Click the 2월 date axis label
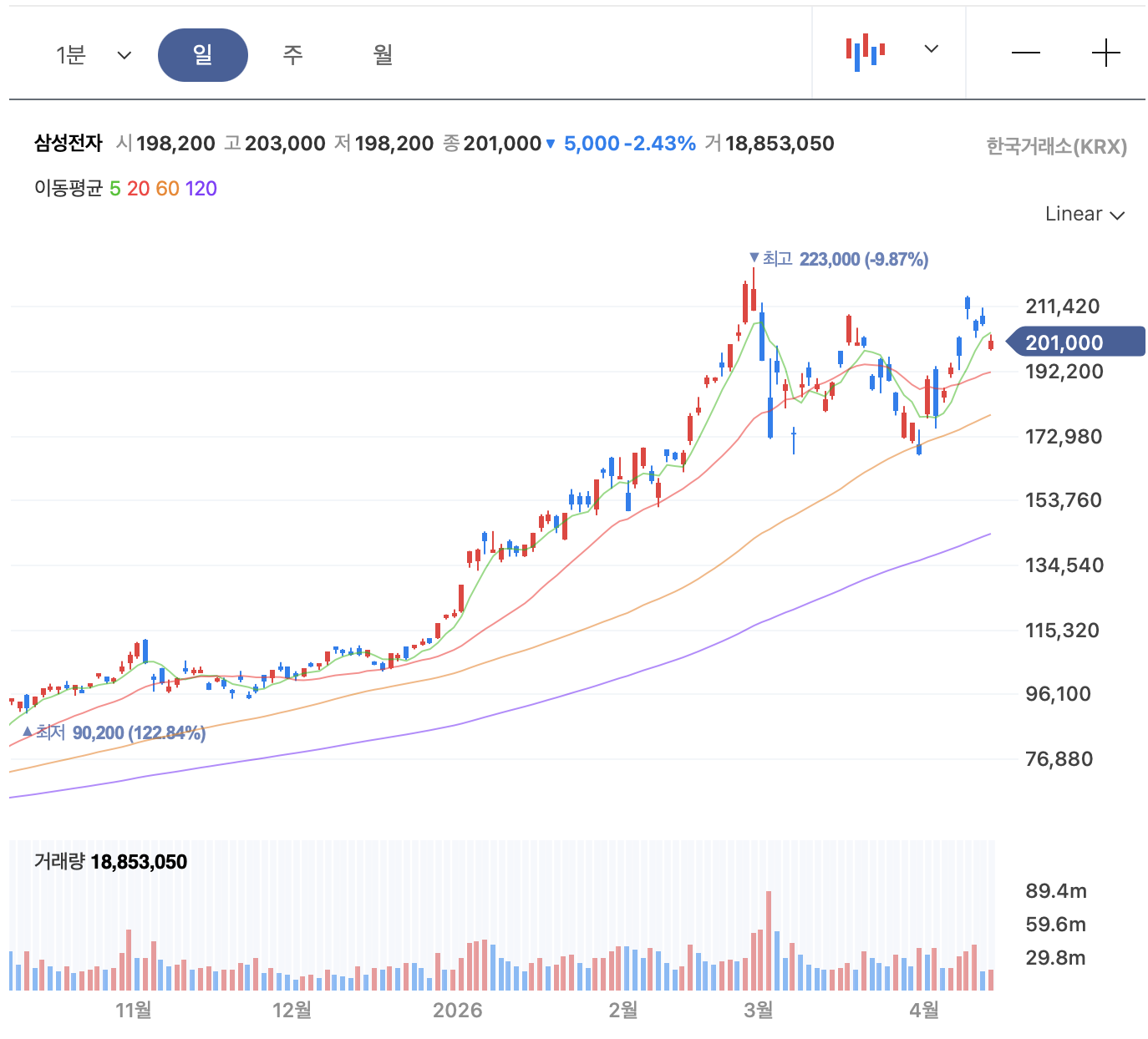 point(623,1011)
